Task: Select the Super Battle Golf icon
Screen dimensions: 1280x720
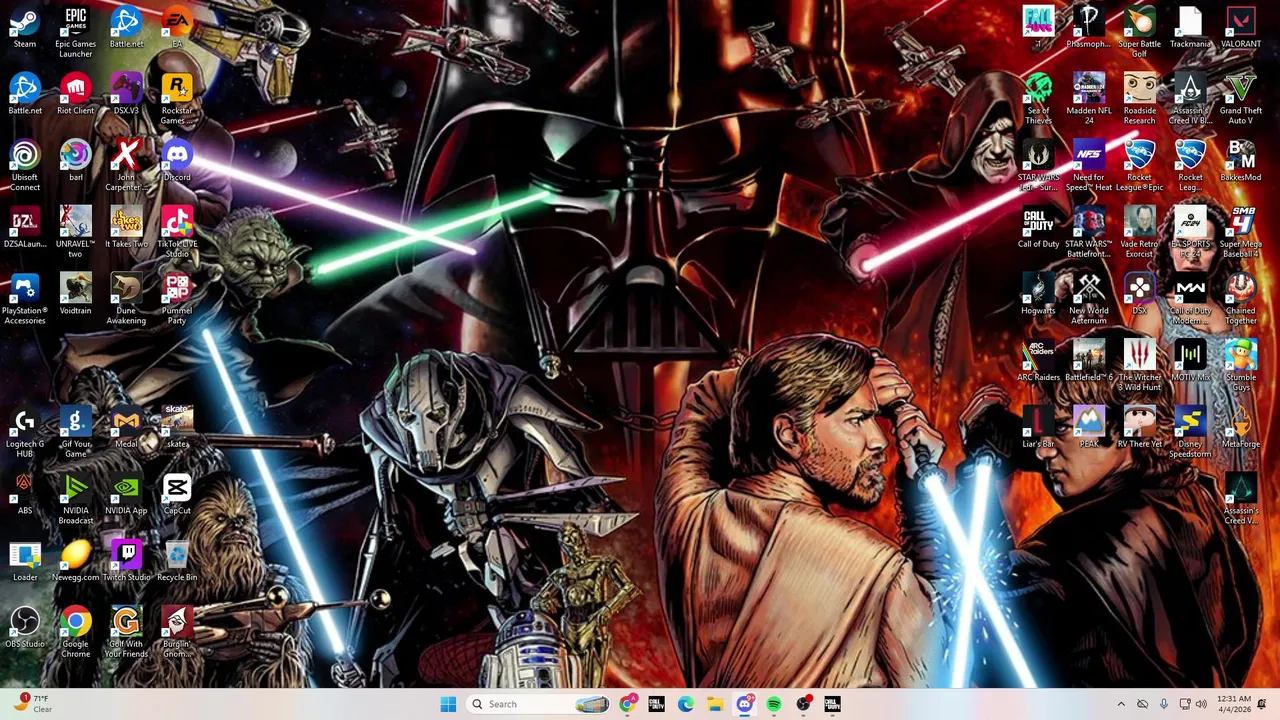Action: tap(1139, 32)
